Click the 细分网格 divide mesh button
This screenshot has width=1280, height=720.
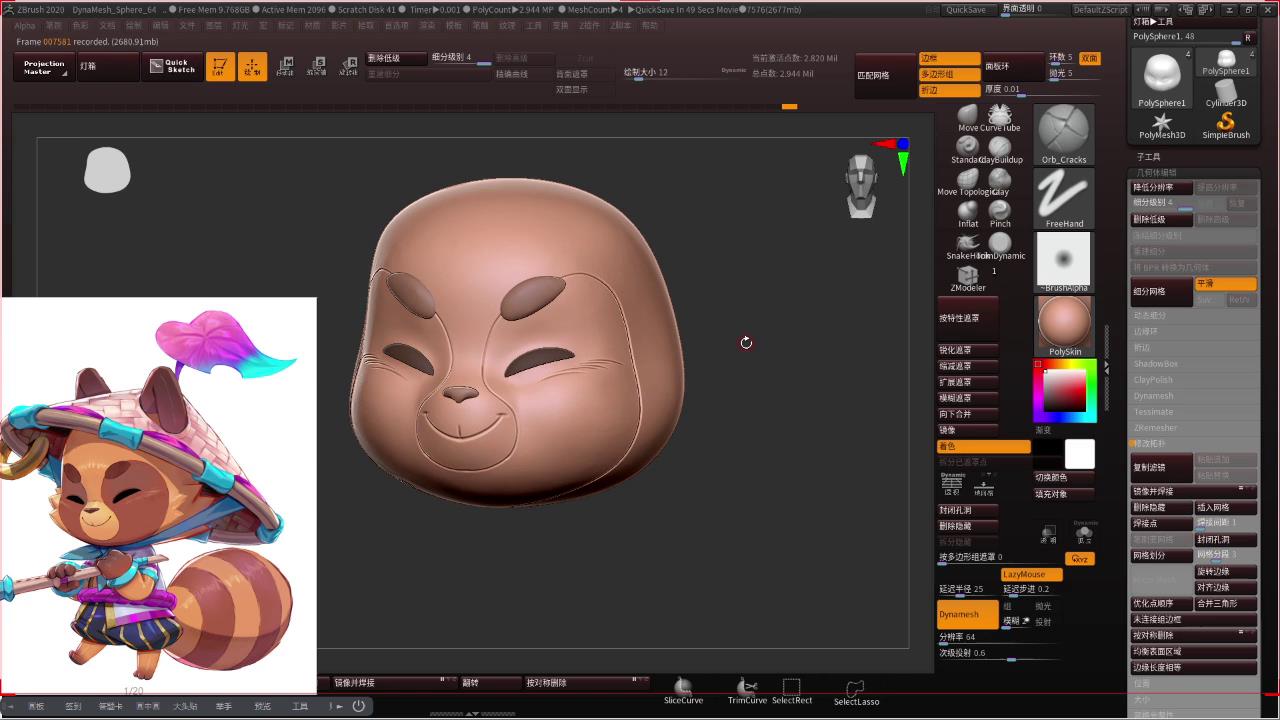click(1162, 291)
